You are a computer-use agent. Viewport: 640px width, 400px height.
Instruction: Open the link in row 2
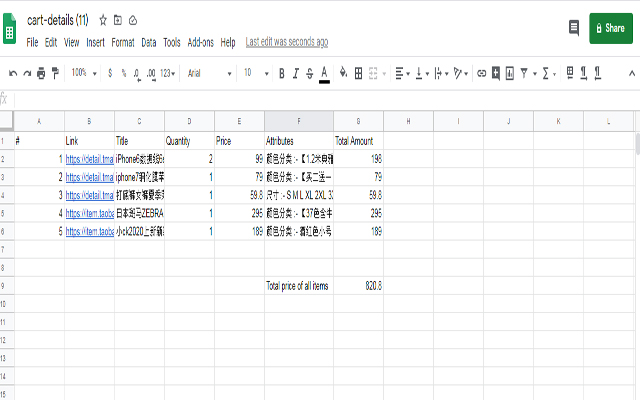[x=89, y=159]
